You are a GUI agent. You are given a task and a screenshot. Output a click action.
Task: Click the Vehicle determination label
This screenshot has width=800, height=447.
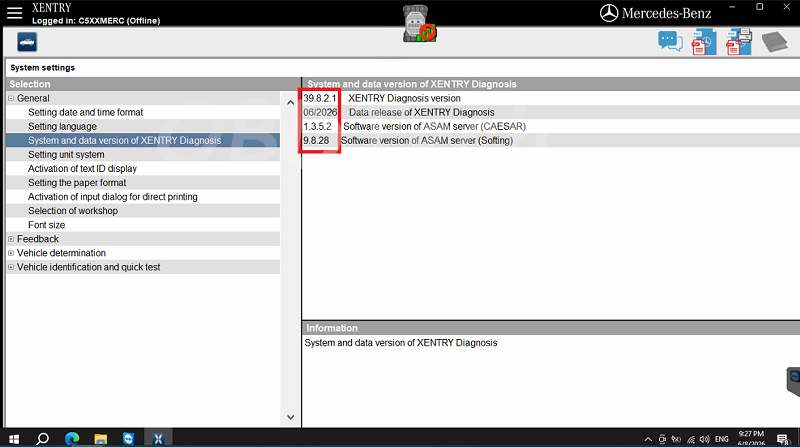pos(61,253)
